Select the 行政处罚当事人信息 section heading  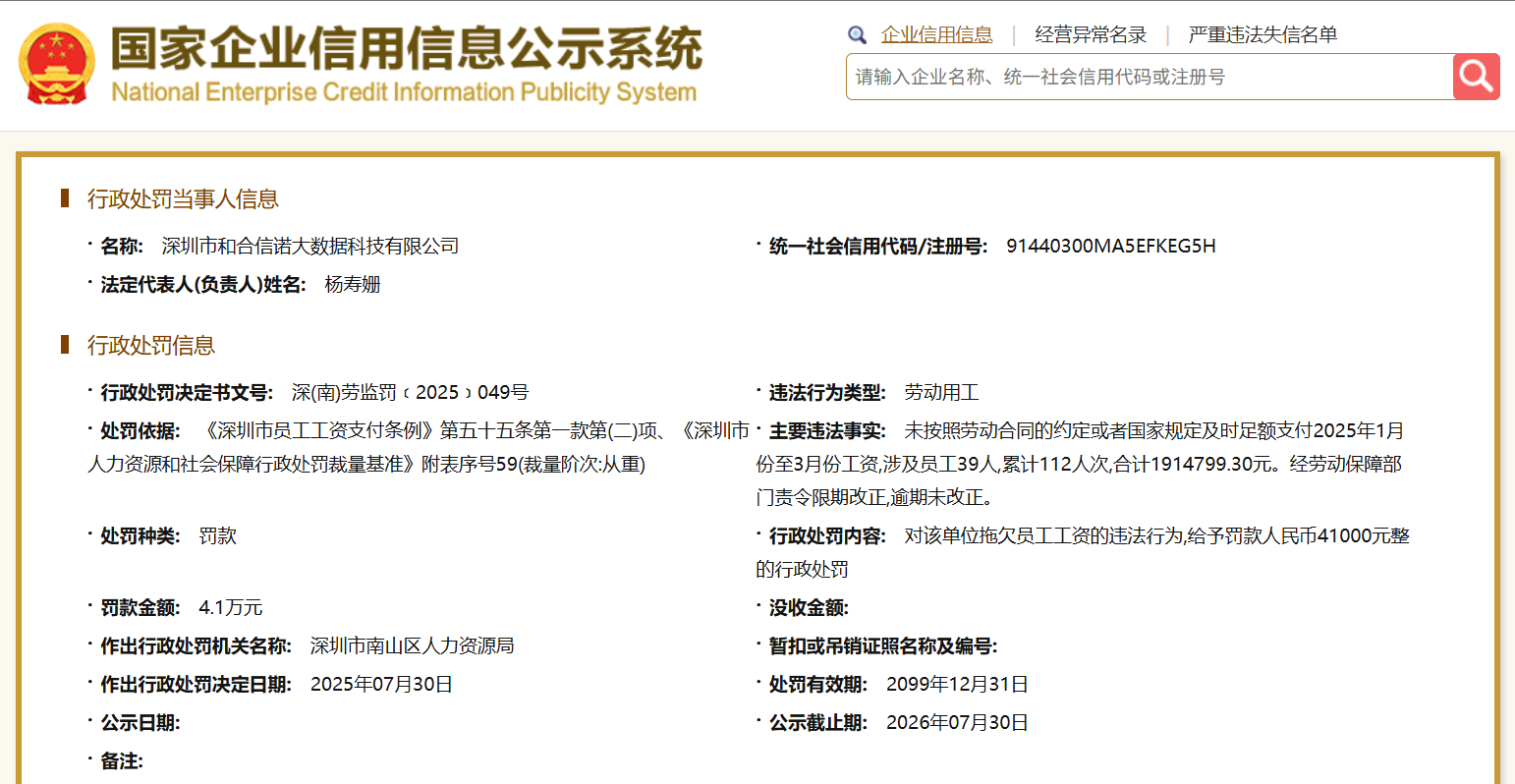pyautogui.click(x=183, y=198)
